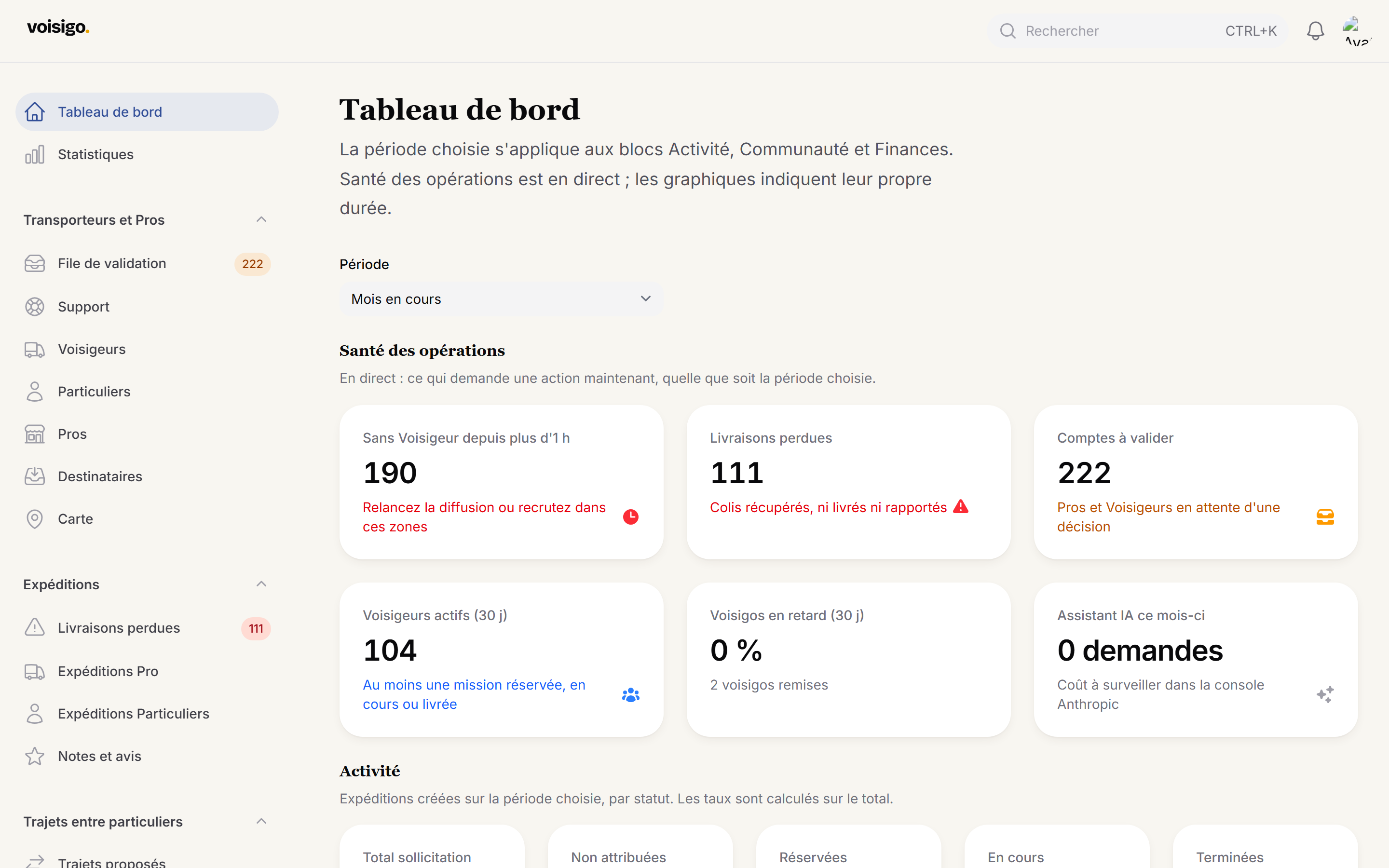Collapse the Transporteurs et Pros section
The width and height of the screenshot is (1389, 868).
[x=261, y=220]
